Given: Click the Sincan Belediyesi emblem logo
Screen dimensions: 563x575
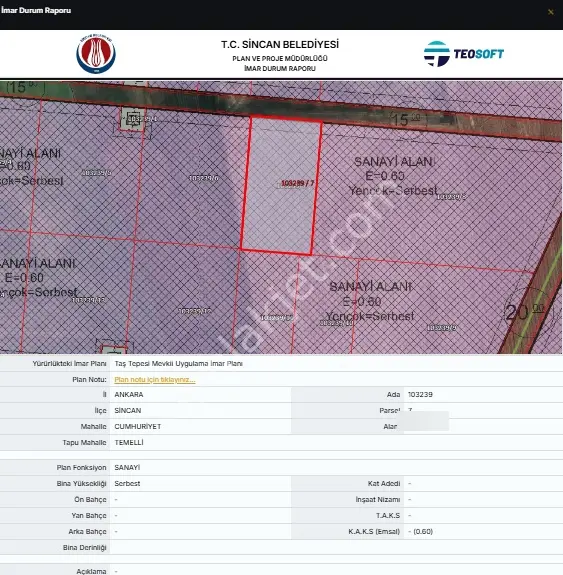Looking at the screenshot, I should point(96,54).
